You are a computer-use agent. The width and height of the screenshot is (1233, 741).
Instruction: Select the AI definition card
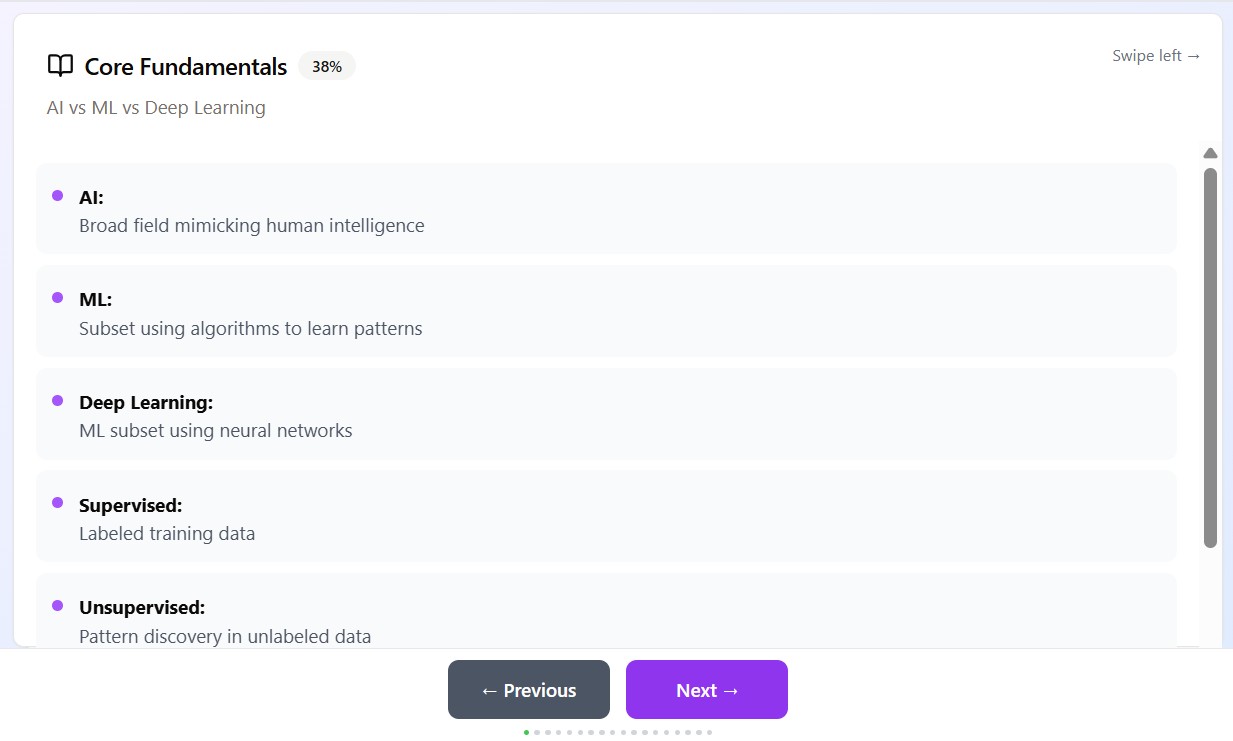point(606,208)
